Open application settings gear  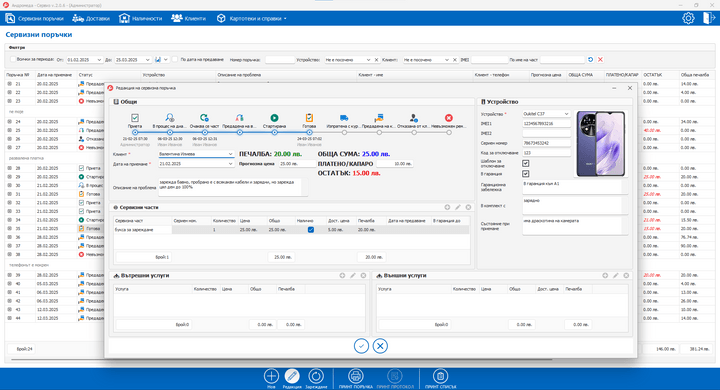(x=688, y=18)
